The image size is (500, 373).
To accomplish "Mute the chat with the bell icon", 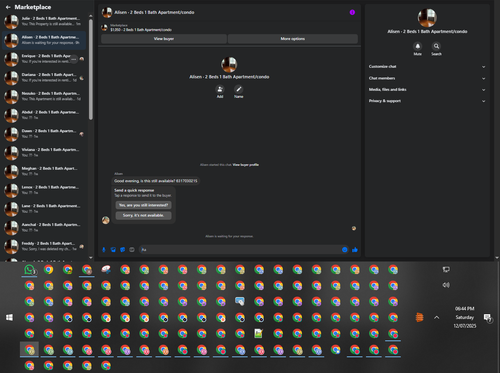I will [418, 46].
